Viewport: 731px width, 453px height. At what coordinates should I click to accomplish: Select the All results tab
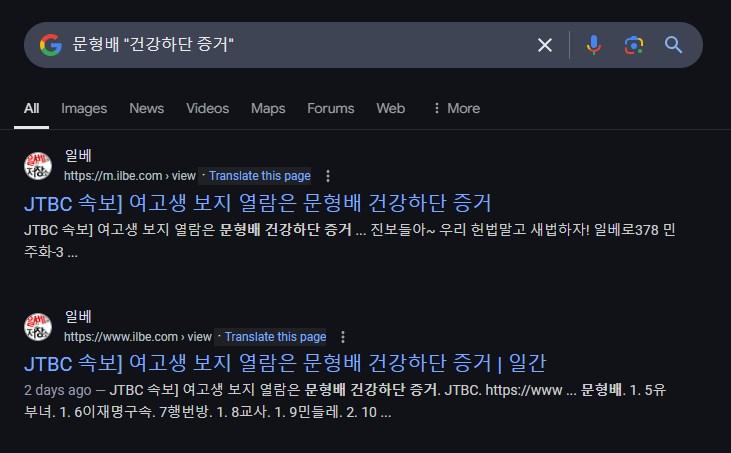point(31,109)
